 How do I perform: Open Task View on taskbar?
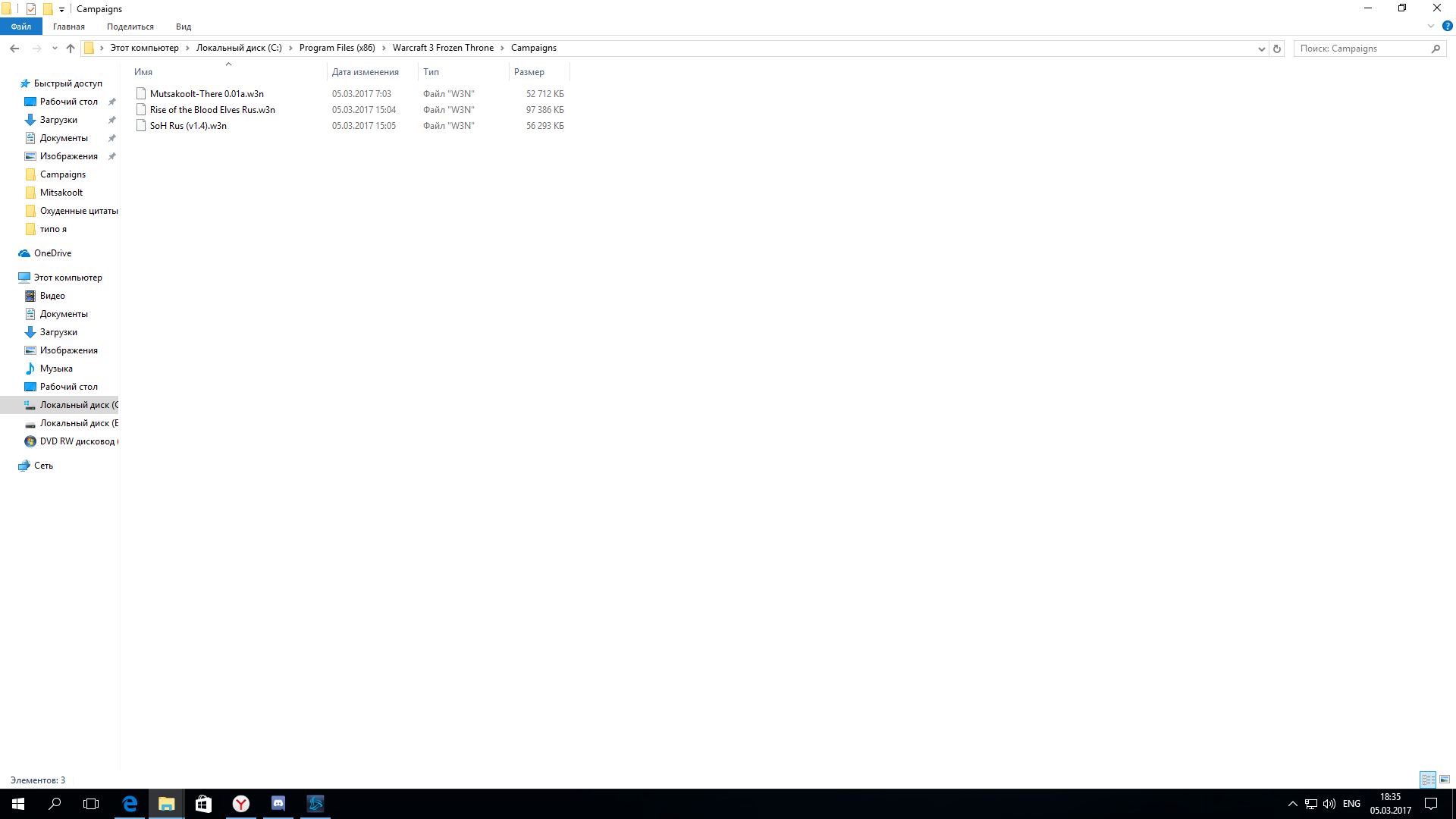tap(91, 804)
